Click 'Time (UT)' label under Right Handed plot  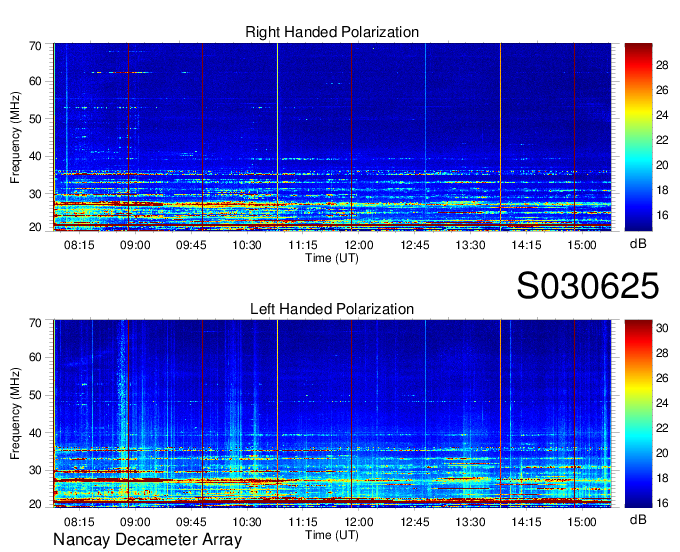pos(332,258)
